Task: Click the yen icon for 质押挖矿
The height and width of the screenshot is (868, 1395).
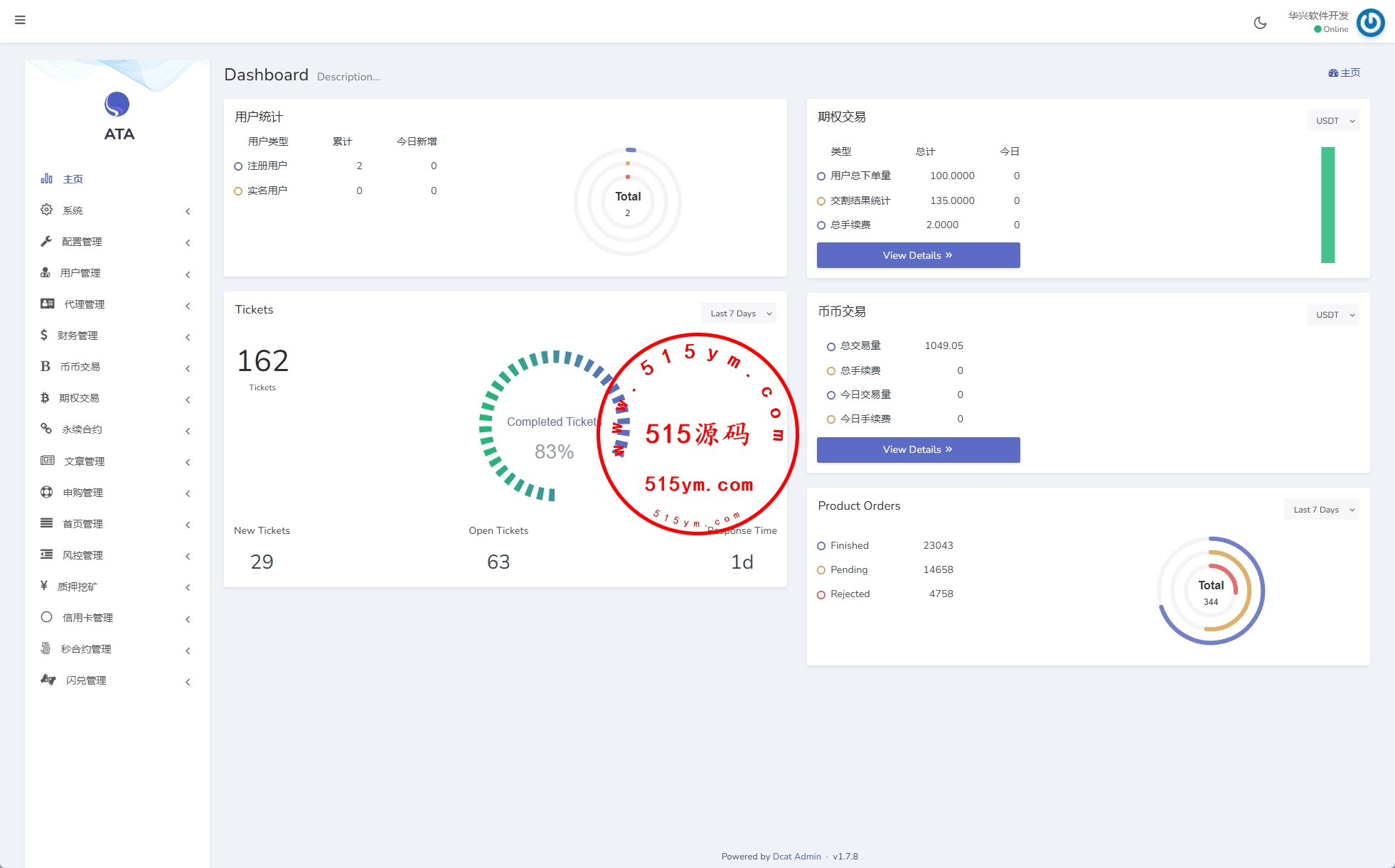Action: pyautogui.click(x=44, y=586)
